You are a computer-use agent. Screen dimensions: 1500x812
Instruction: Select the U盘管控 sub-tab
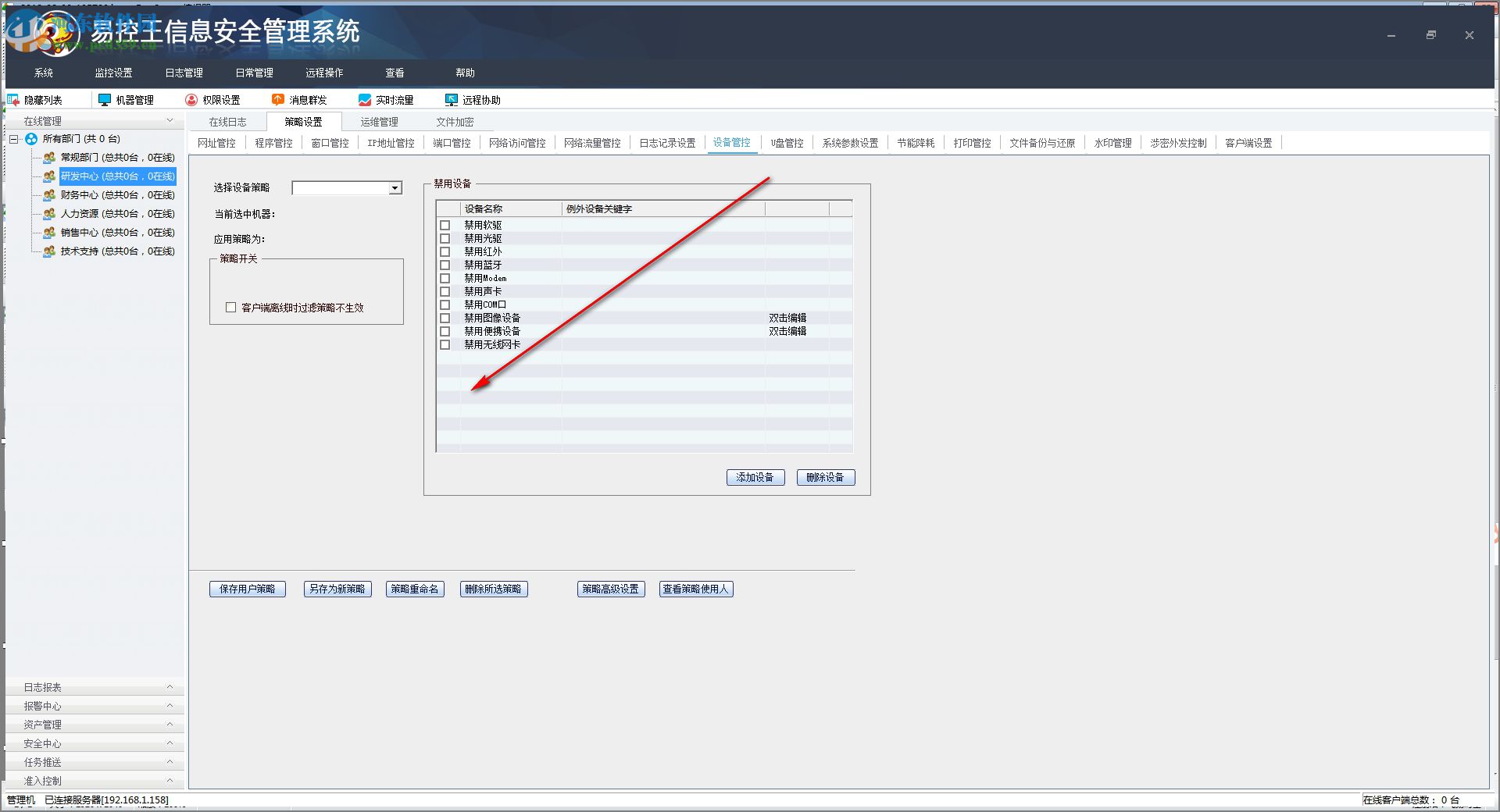click(787, 143)
